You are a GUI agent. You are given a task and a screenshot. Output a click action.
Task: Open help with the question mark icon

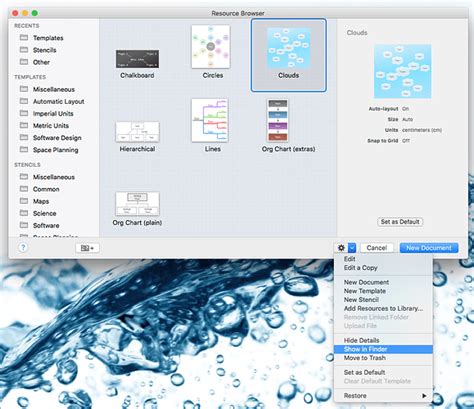[23, 248]
